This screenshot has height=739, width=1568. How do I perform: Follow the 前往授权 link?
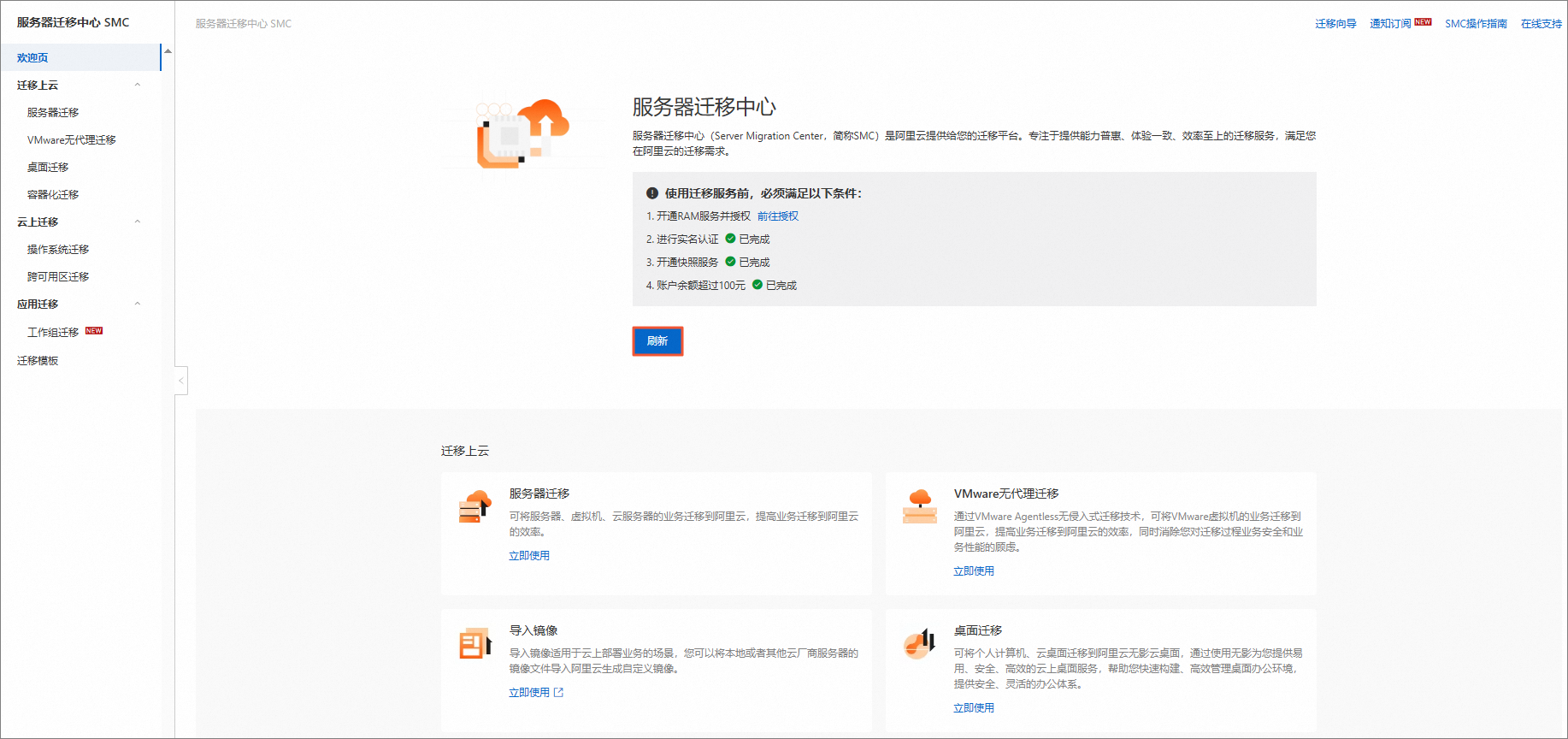pos(778,216)
